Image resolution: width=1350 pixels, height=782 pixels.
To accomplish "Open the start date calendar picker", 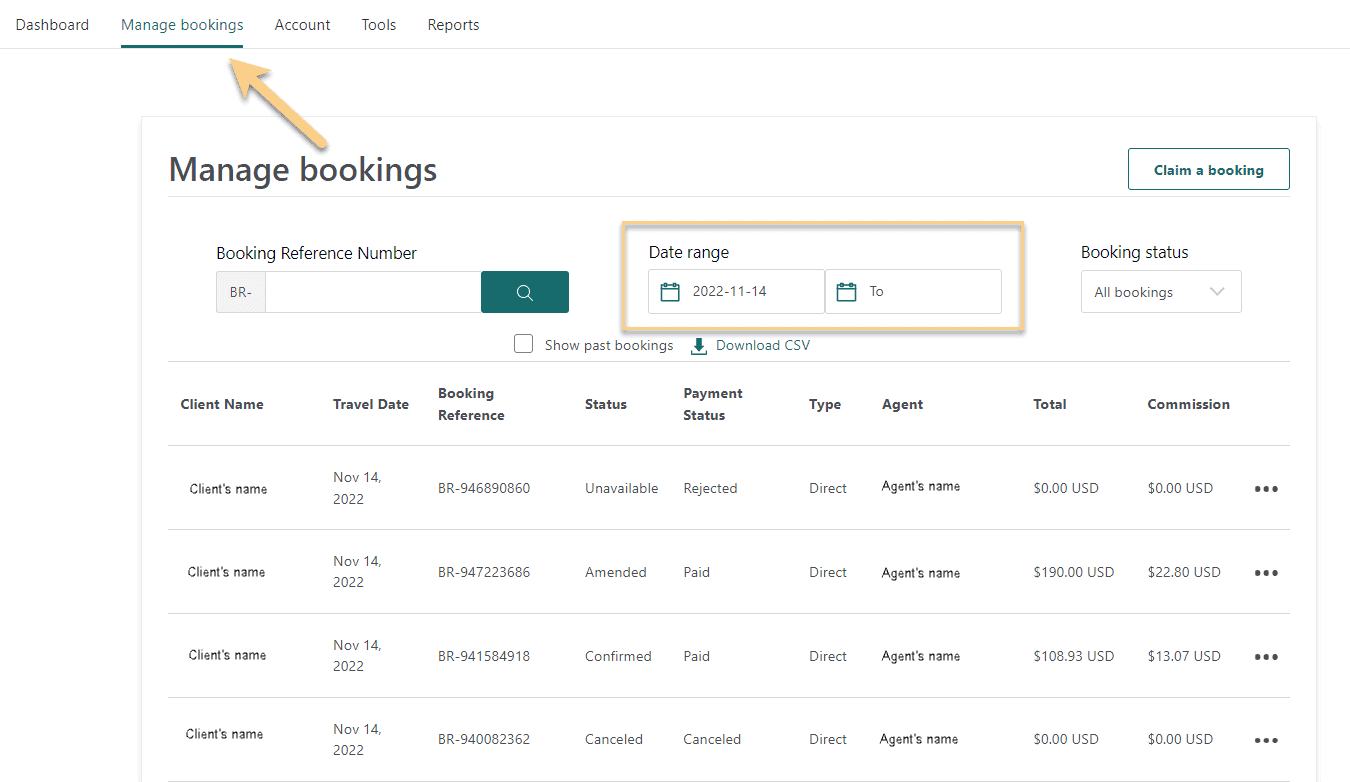I will (670, 291).
